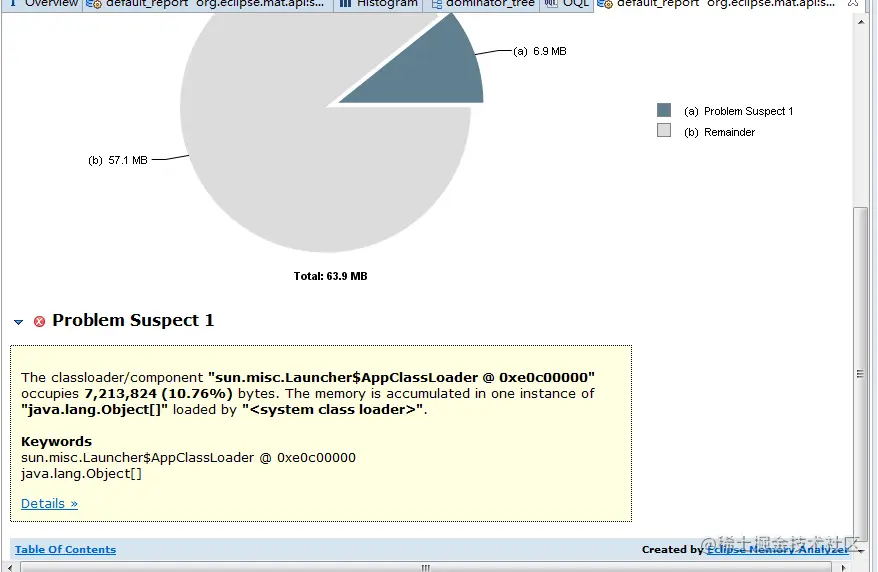
Task: Follow the Eclipse Memory Analyzer link
Action: [778, 550]
